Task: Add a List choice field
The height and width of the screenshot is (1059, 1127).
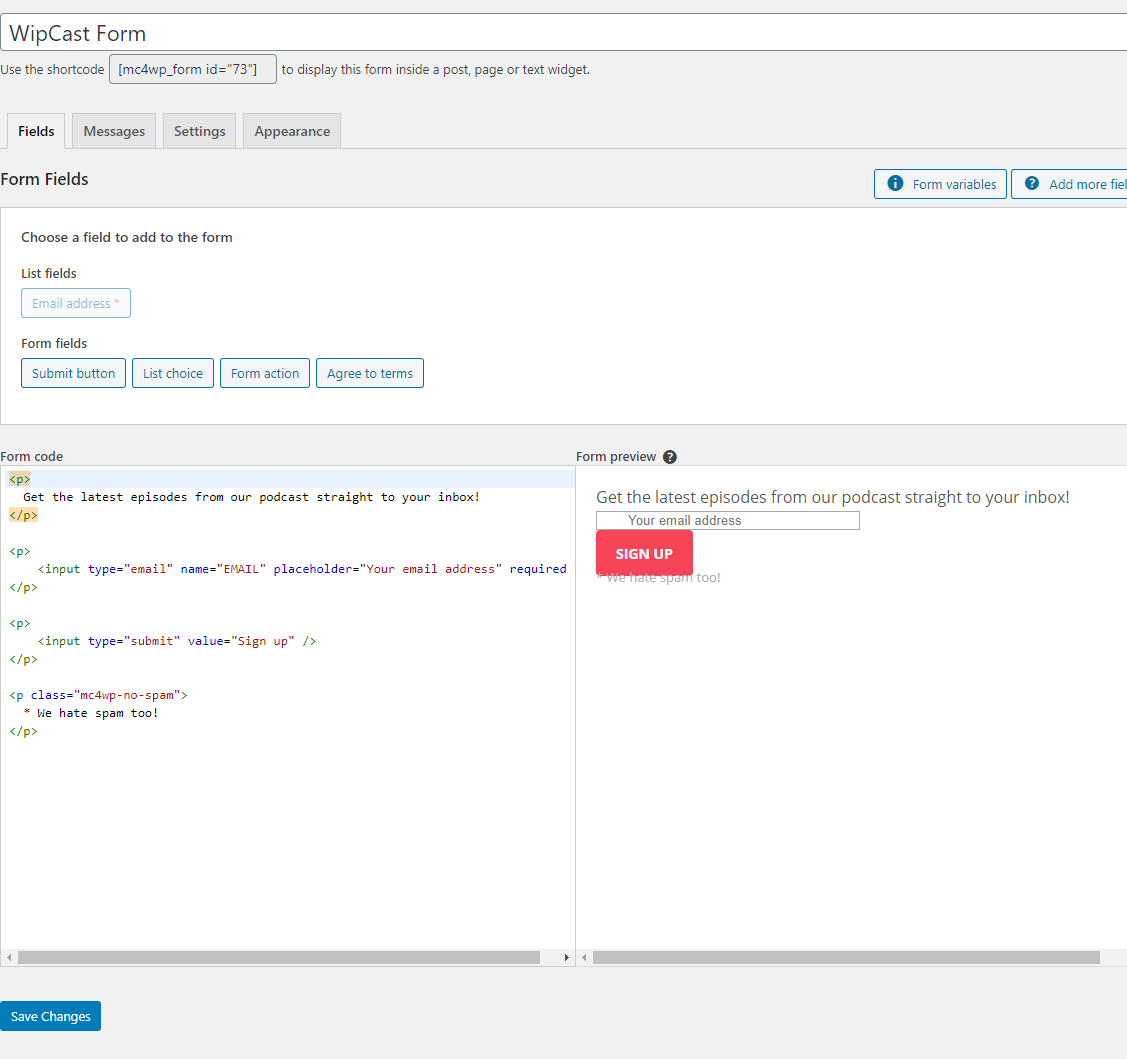Action: 173,373
